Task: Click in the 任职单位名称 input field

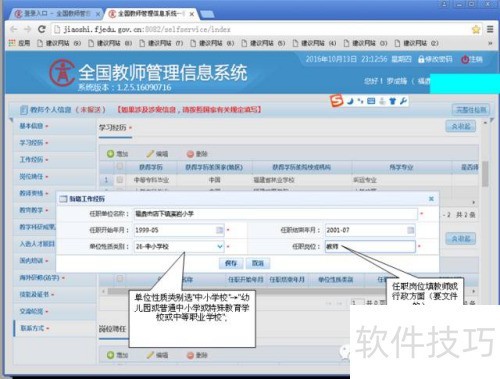Action: 276,214
